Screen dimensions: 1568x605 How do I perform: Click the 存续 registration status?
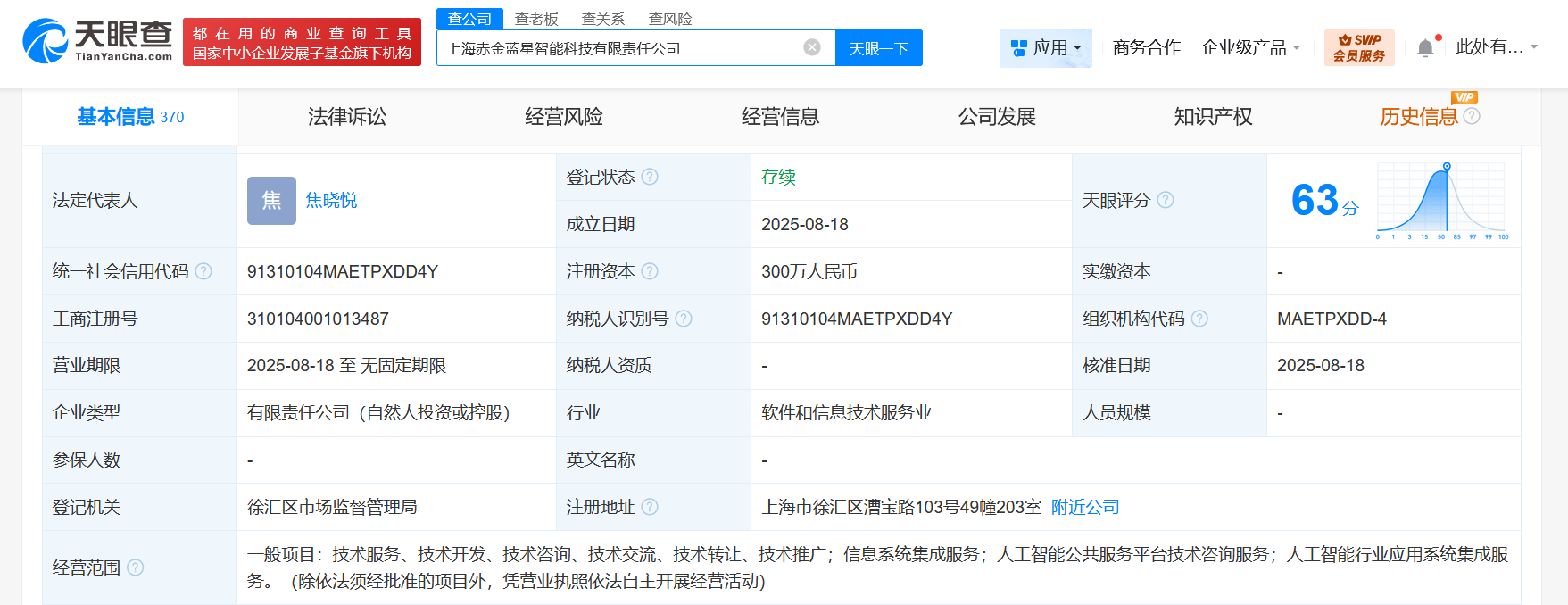point(778,177)
